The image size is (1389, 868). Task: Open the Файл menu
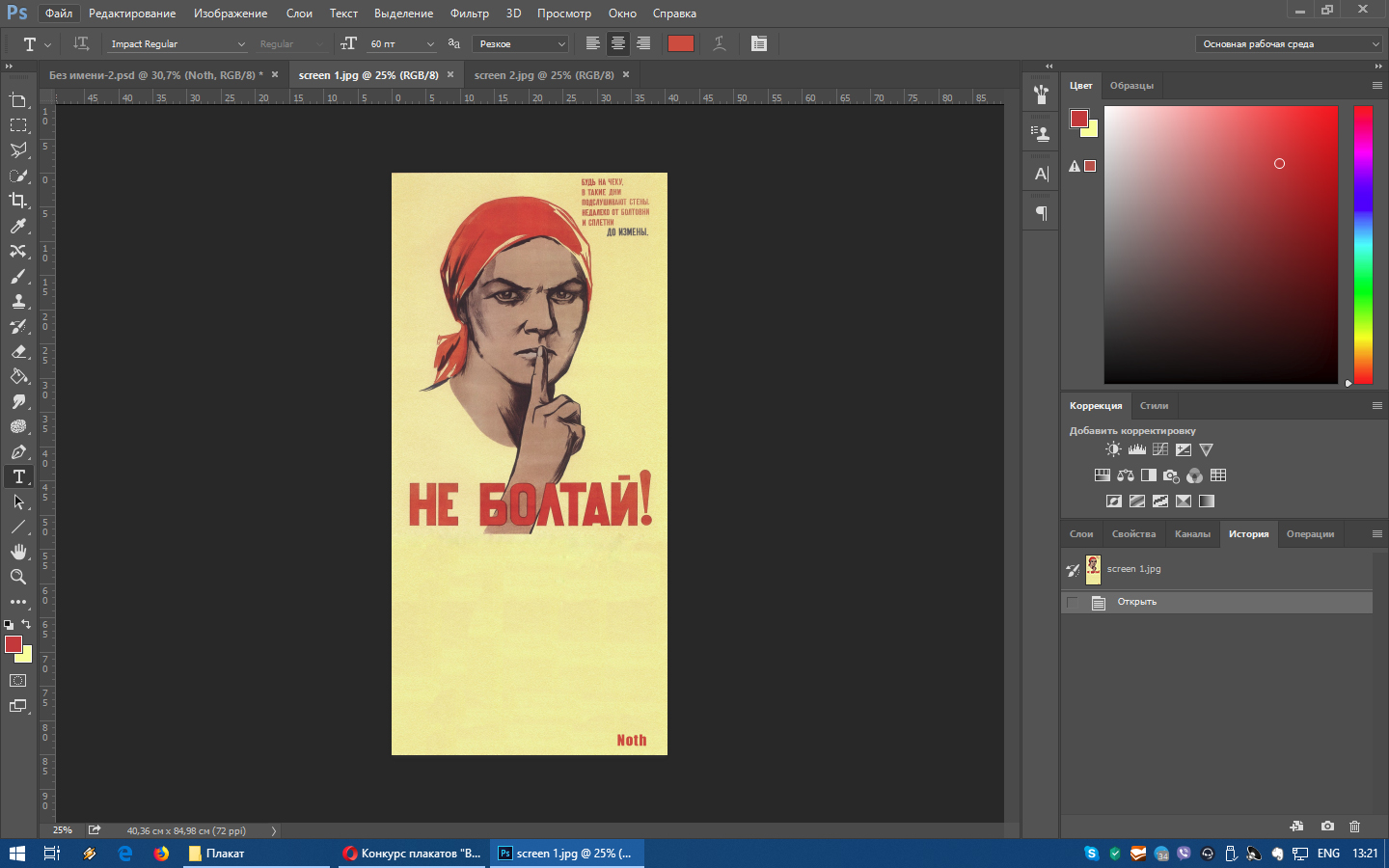[x=59, y=14]
